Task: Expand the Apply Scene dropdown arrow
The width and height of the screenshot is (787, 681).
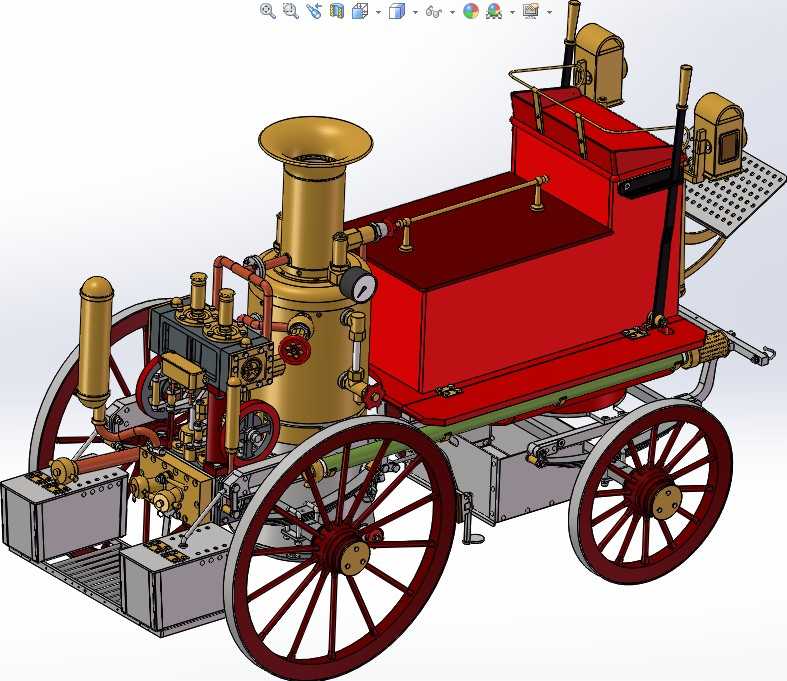Action: (512, 12)
